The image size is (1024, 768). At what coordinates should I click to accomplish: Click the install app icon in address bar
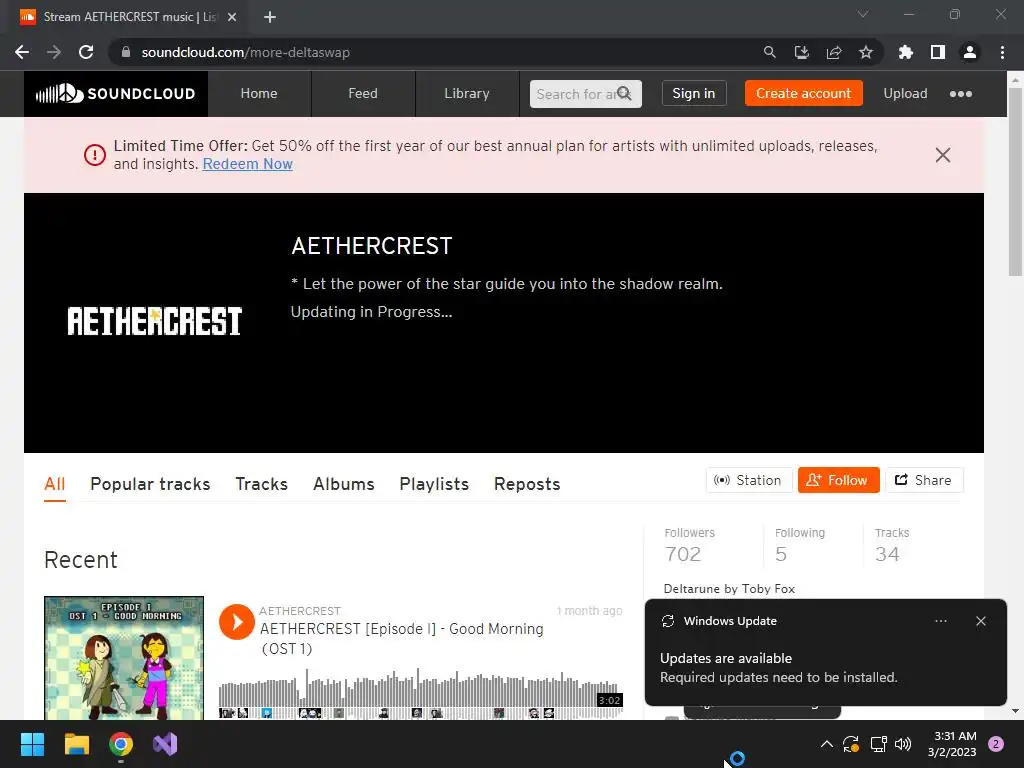pos(801,52)
